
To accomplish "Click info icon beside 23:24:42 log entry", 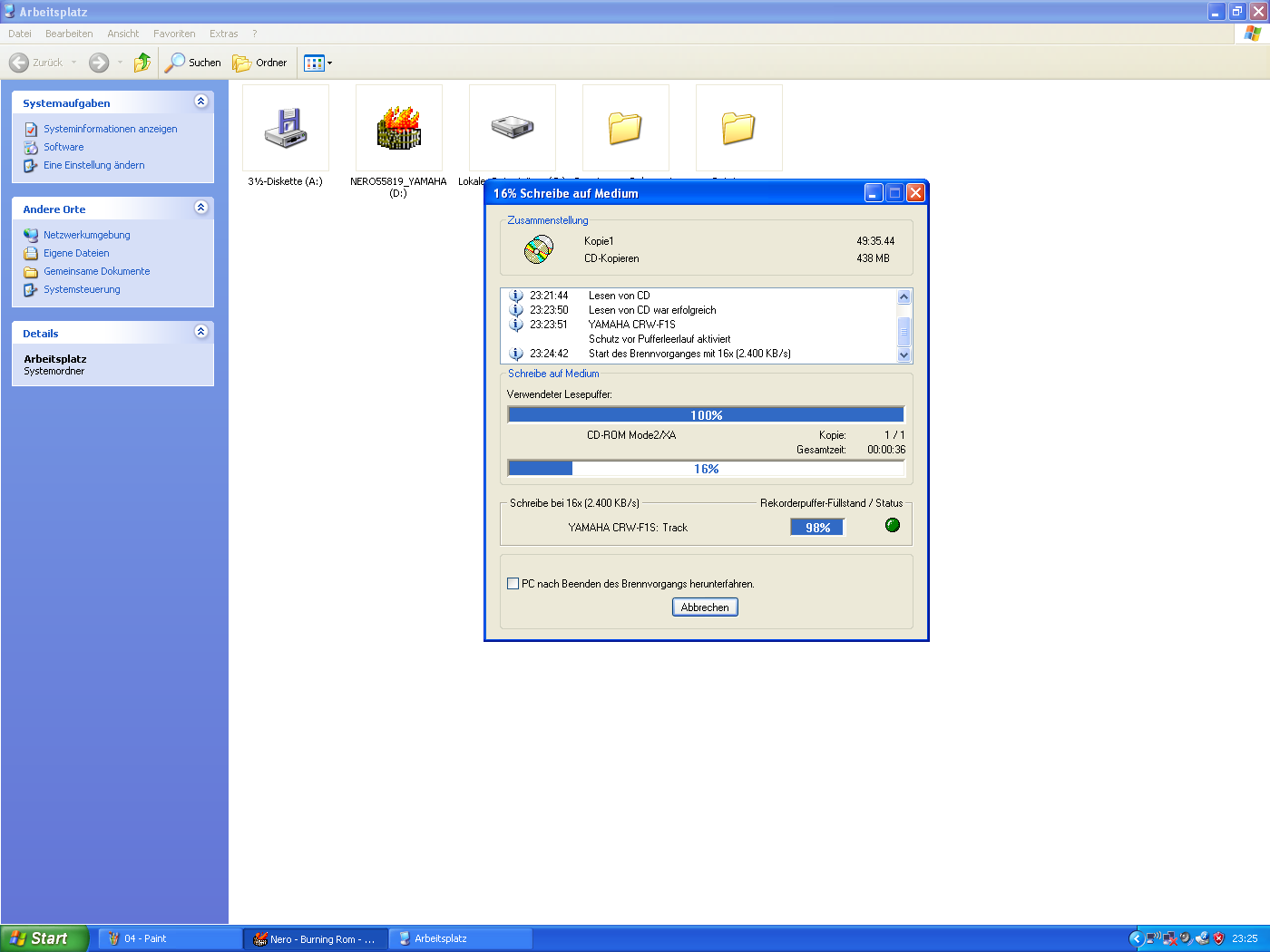I will click(x=516, y=354).
